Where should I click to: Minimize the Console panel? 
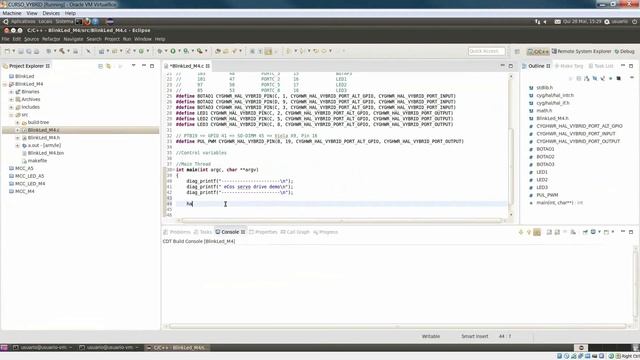(x=623, y=231)
